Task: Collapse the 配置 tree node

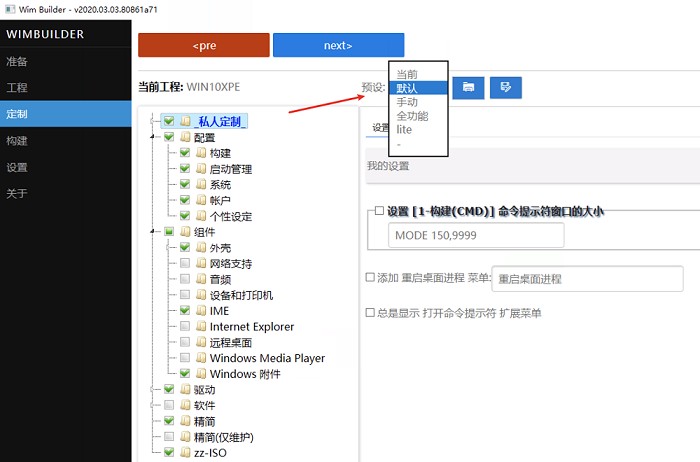Action: coord(153,137)
